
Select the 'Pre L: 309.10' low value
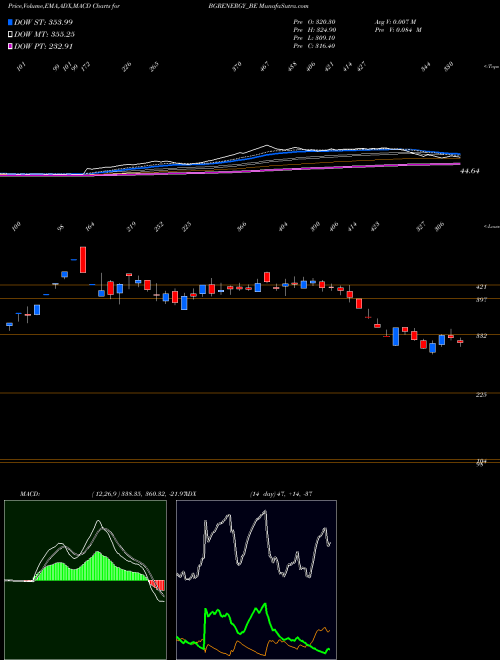pos(314,38)
